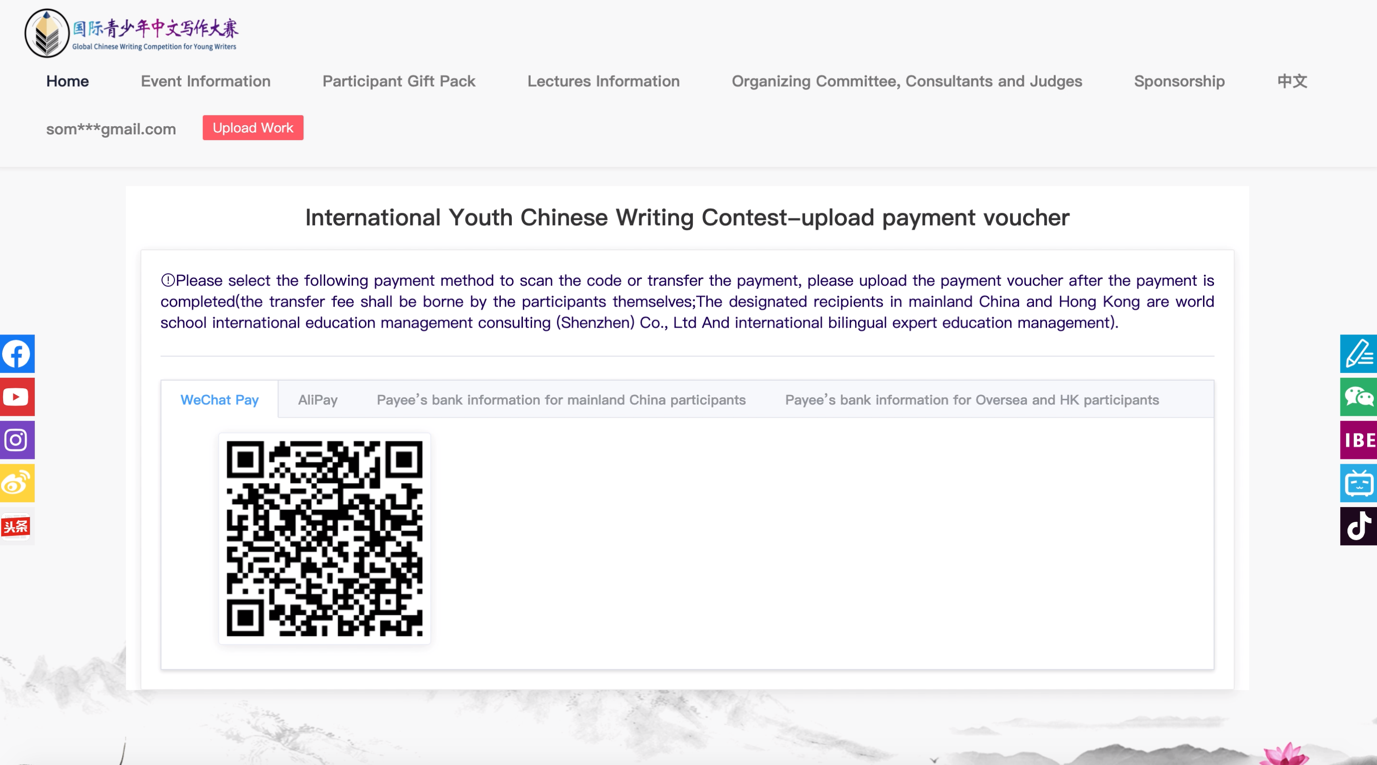Open the Instagram profile icon
Image resolution: width=1377 pixels, height=765 pixels.
point(17,440)
